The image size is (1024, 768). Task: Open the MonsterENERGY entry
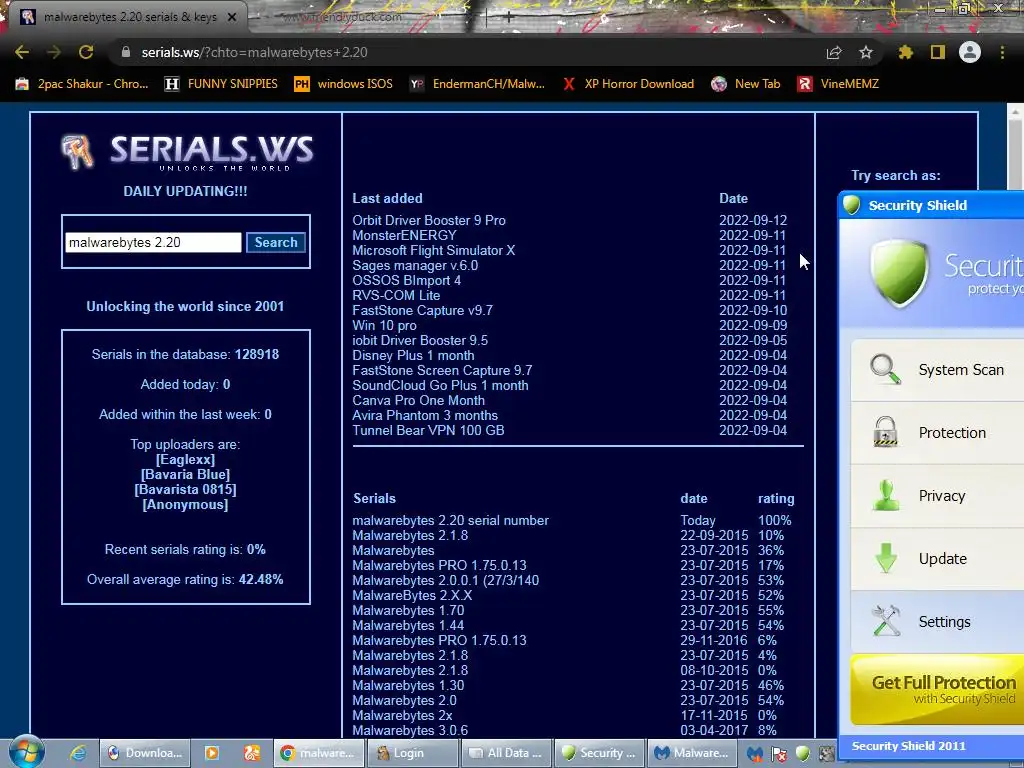[404, 235]
